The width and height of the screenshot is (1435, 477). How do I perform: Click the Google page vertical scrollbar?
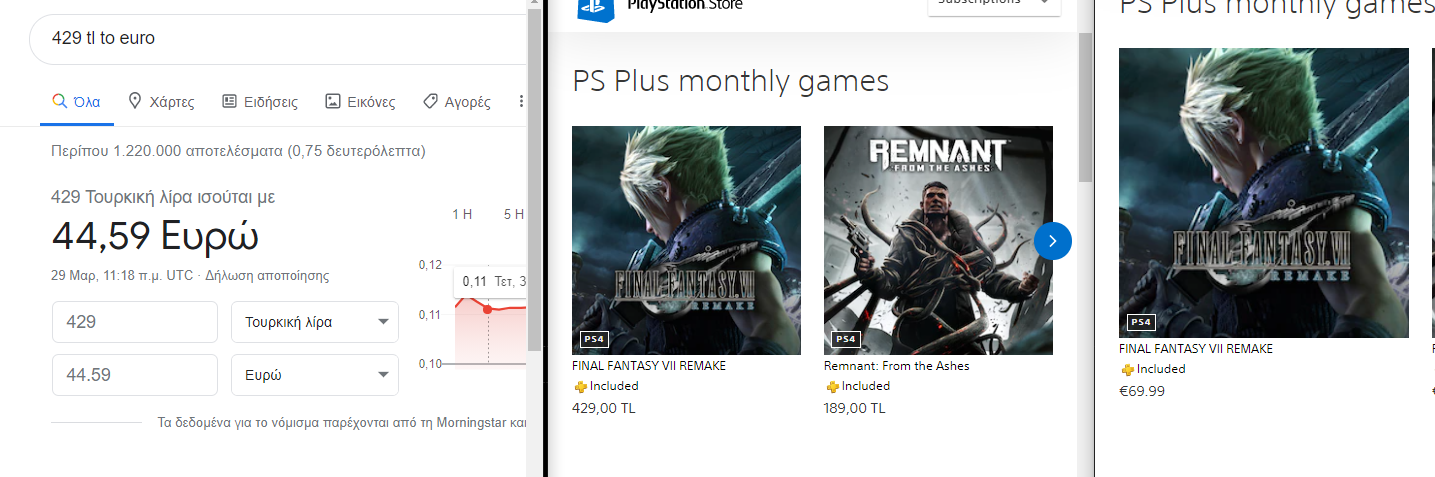535,180
